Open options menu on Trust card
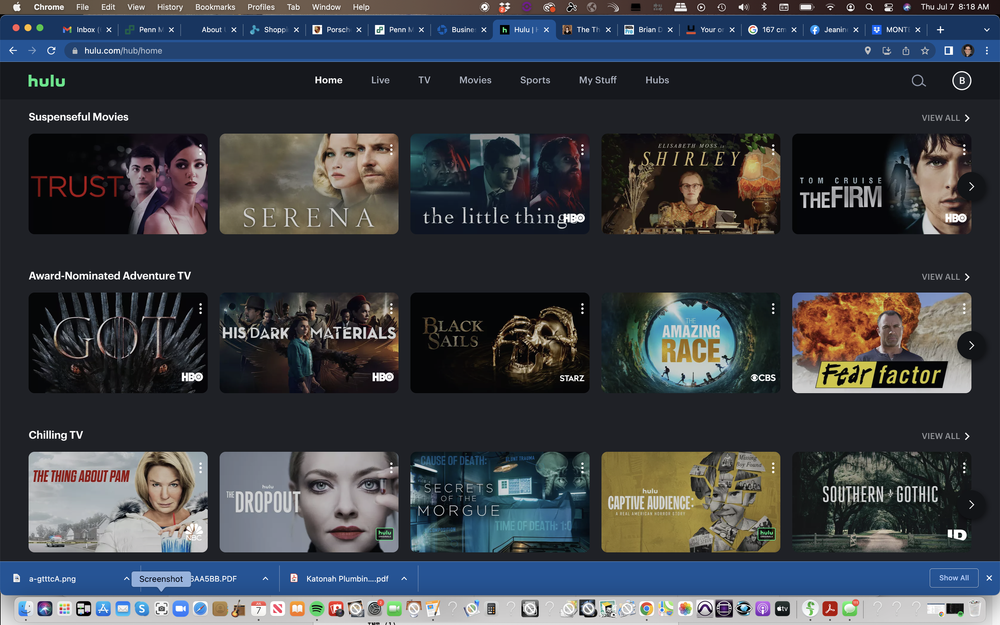This screenshot has height=625, width=1000. (200, 149)
